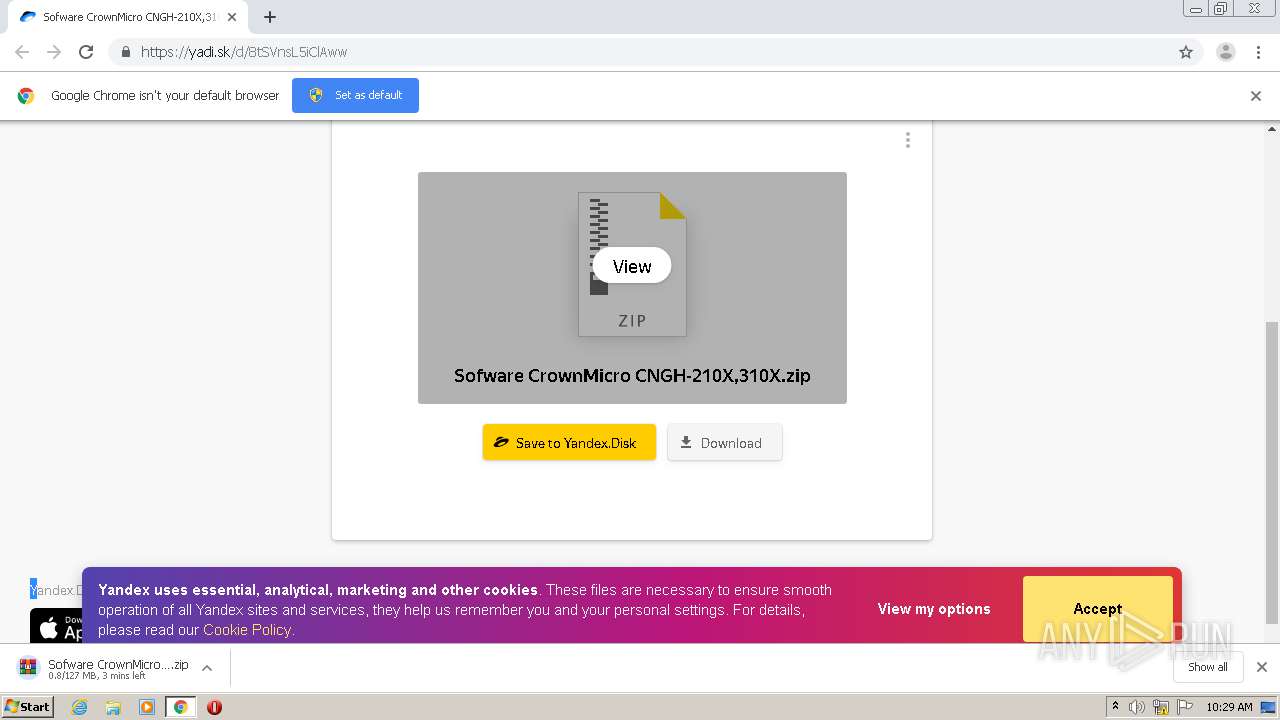Click the Chrome taskbar icon

(x=181, y=707)
